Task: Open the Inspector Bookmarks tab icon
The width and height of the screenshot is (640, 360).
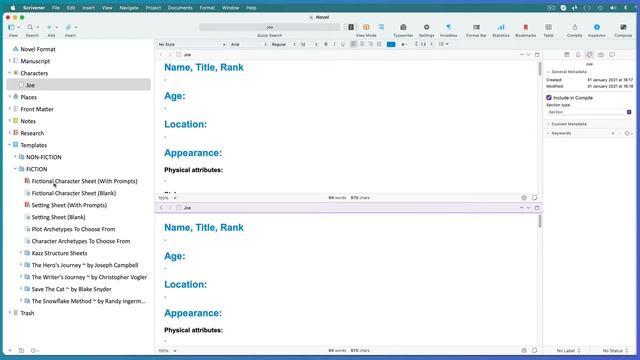Action: [578, 55]
